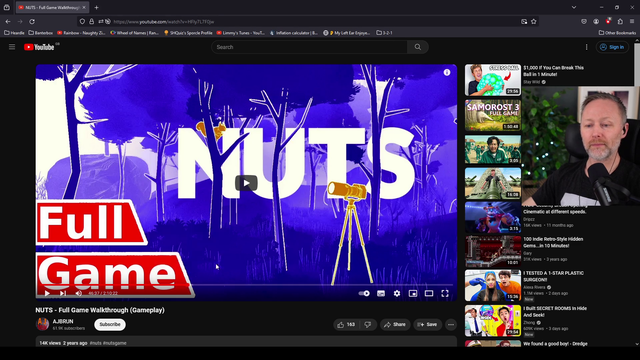Click the search magnifier button
This screenshot has height=360, width=640.
click(x=418, y=47)
